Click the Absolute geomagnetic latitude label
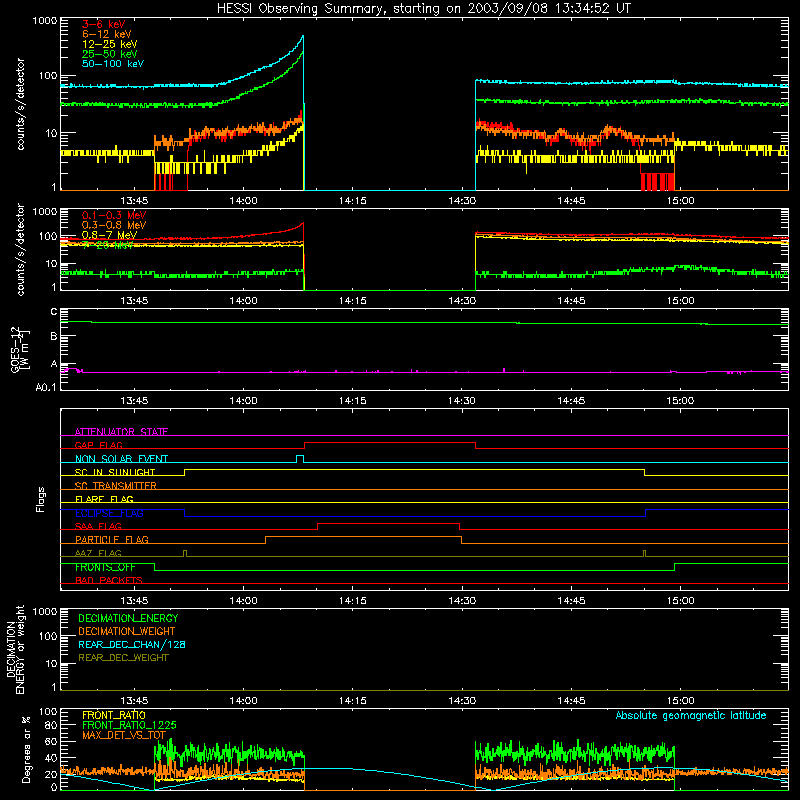 [x=691, y=715]
